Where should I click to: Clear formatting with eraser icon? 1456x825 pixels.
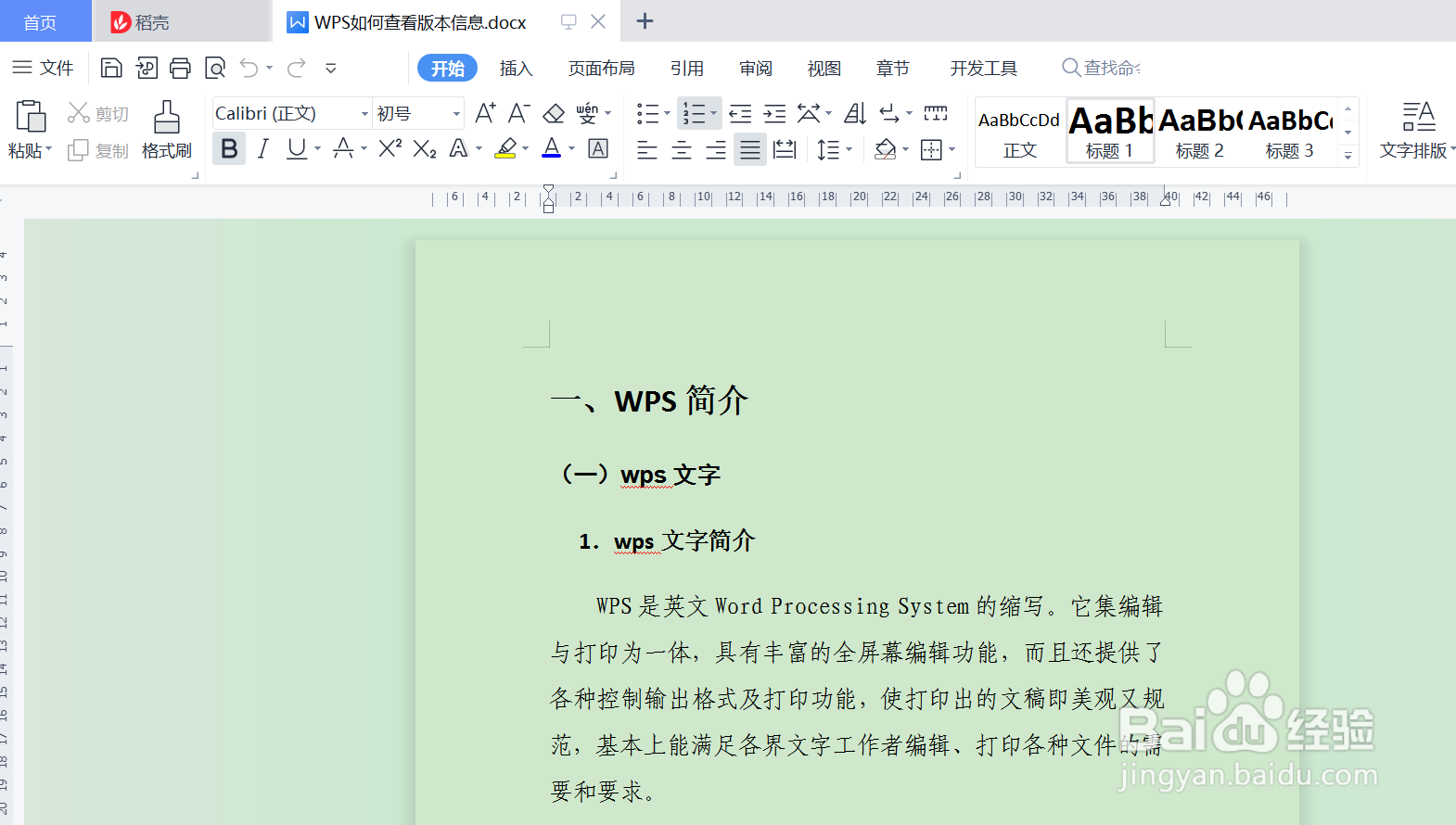coord(554,113)
